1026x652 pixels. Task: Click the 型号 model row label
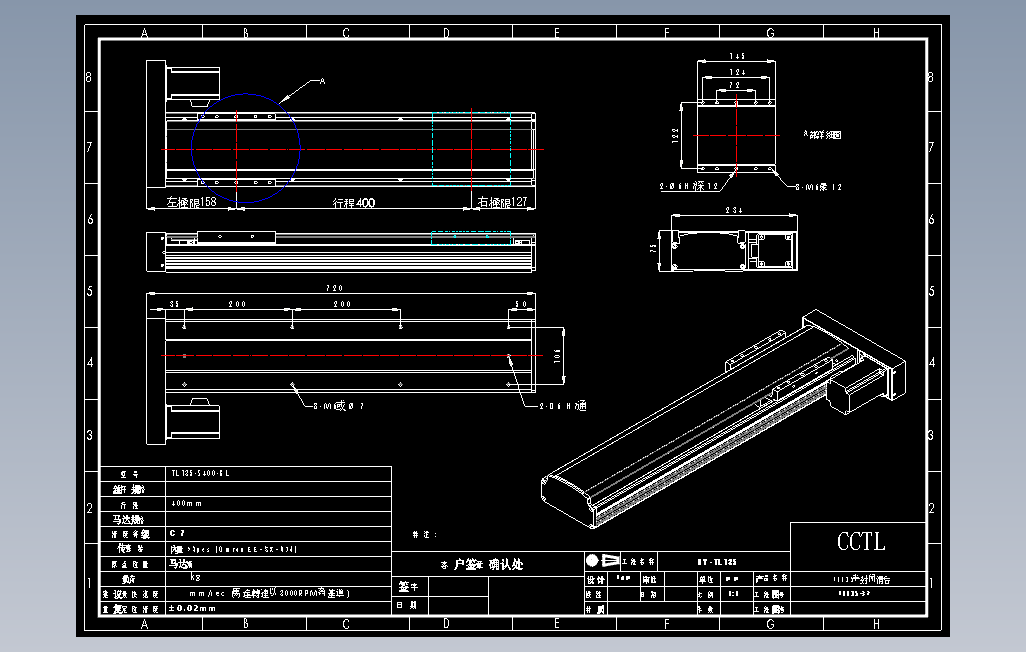click(129, 474)
